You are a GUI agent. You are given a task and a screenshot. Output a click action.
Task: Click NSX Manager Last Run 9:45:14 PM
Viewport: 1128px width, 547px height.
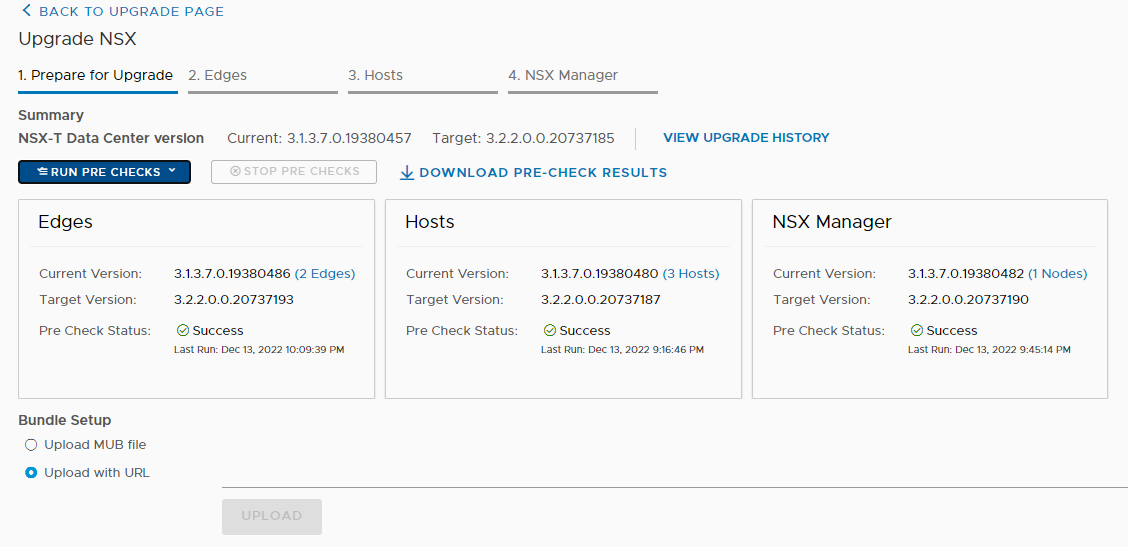point(989,350)
